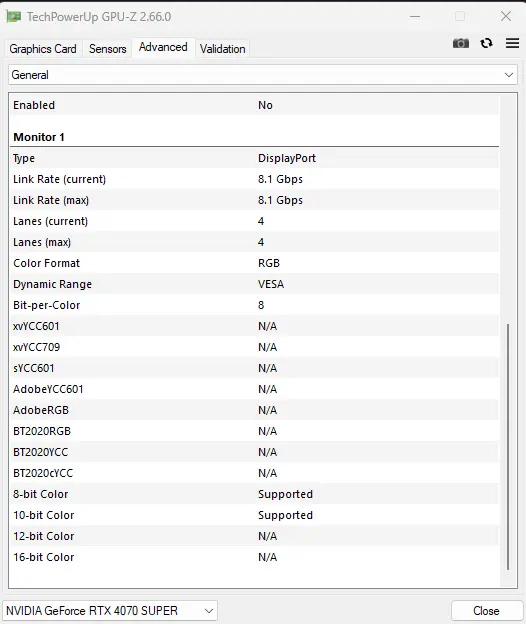The height and width of the screenshot is (624, 526).
Task: Select the 10-bit Color row
Action: tap(255, 515)
